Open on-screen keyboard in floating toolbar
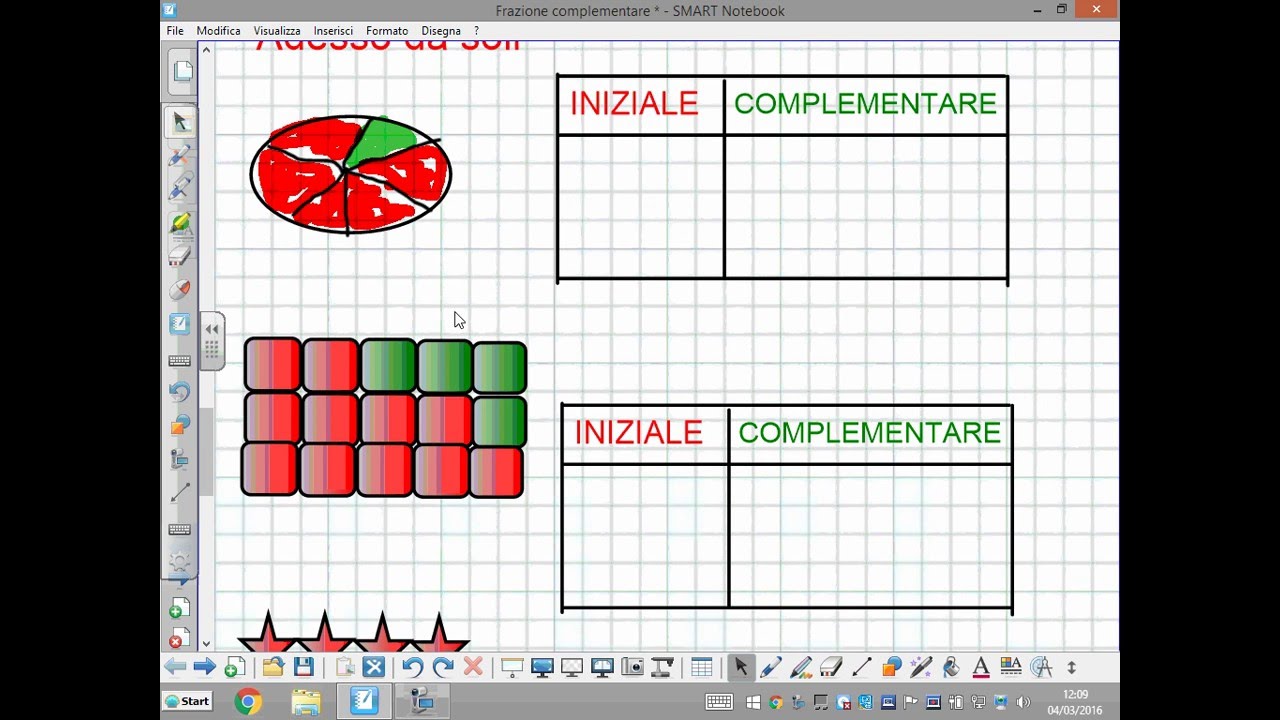 [x=180, y=360]
